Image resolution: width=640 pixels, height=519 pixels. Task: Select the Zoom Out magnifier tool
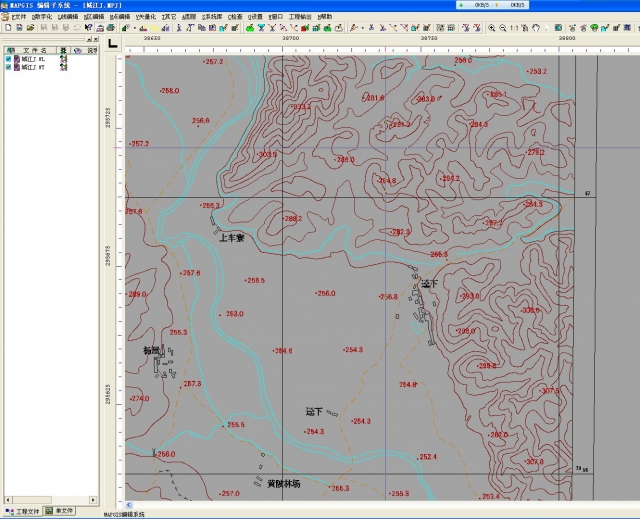pyautogui.click(x=502, y=28)
